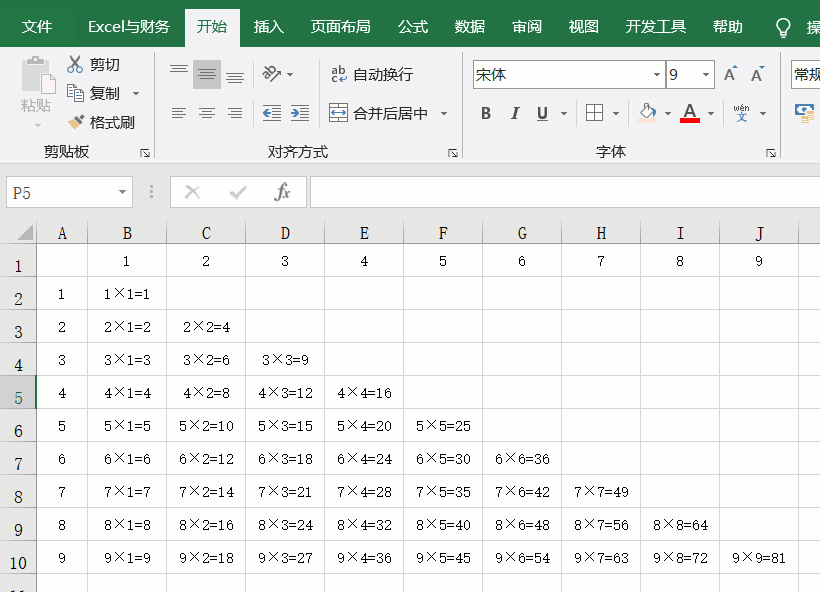Open the 帮助 help tab
This screenshot has width=820, height=592.
[x=727, y=27]
